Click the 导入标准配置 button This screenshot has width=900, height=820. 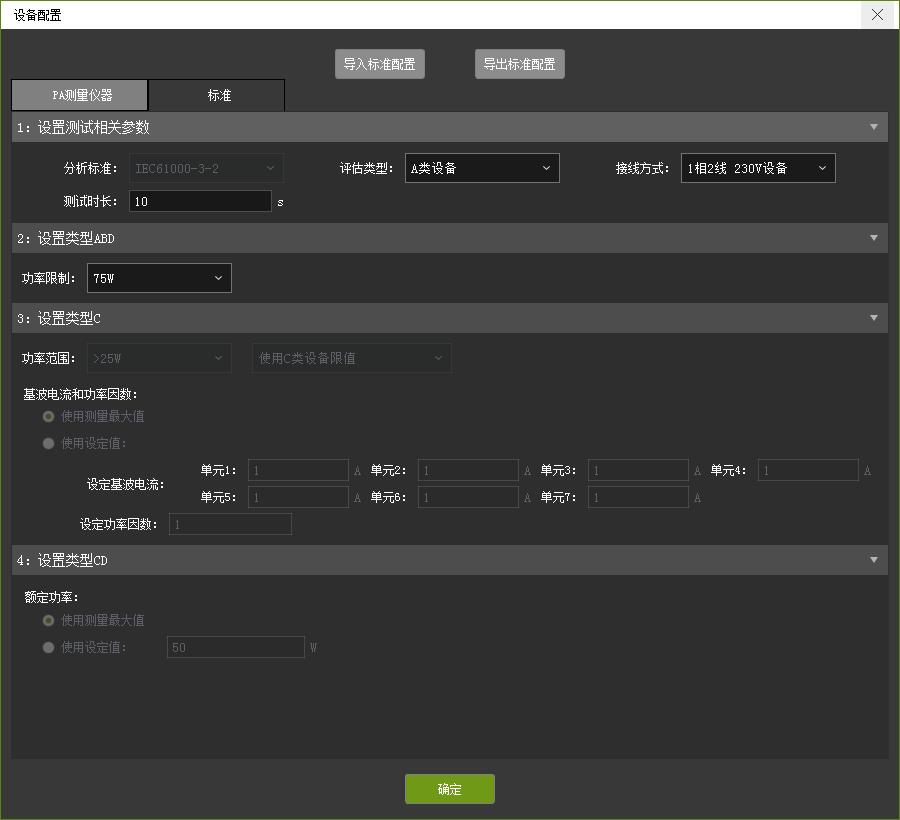(x=379, y=64)
